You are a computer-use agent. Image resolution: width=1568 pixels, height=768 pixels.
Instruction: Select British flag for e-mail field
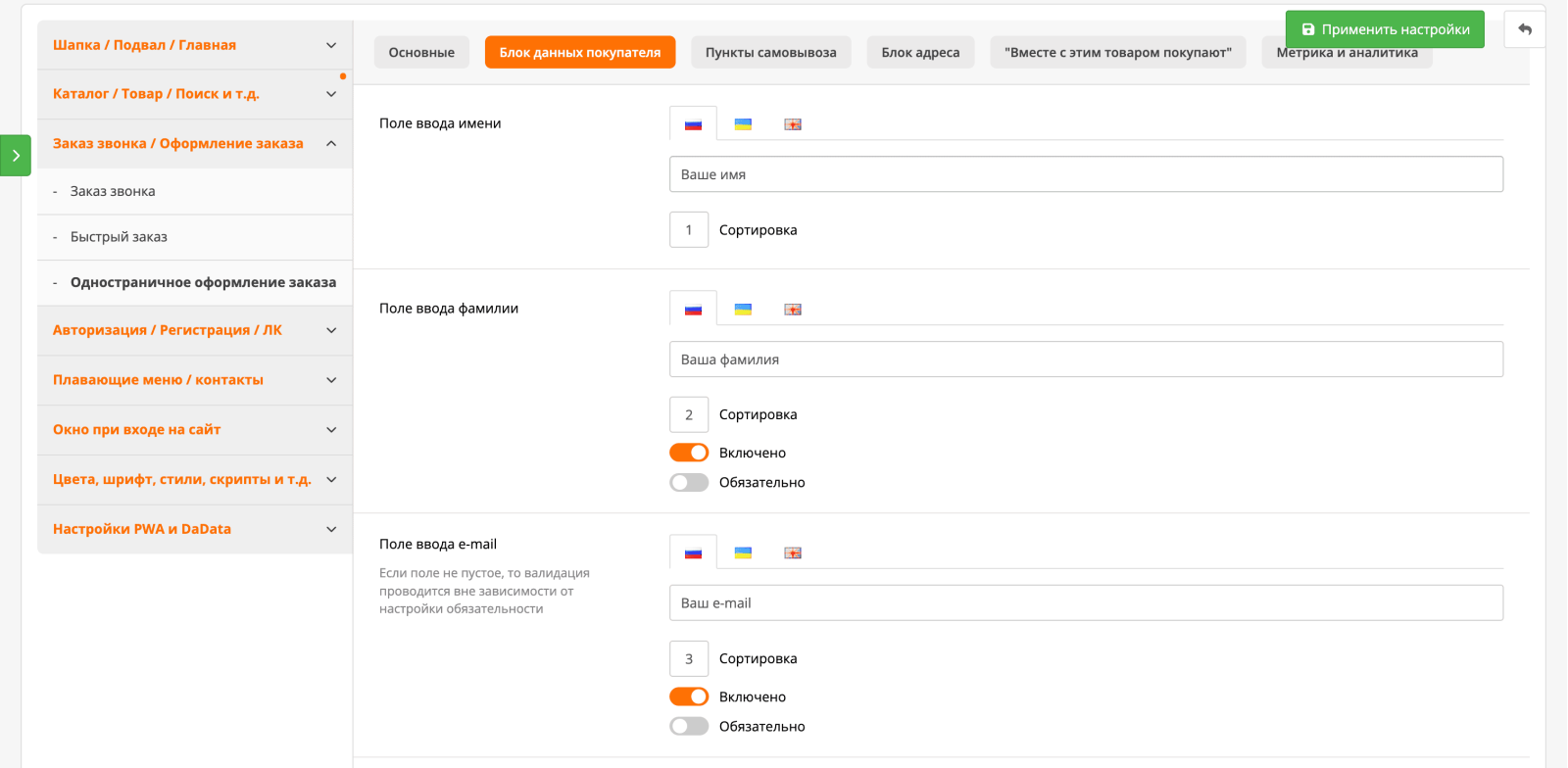click(x=793, y=553)
